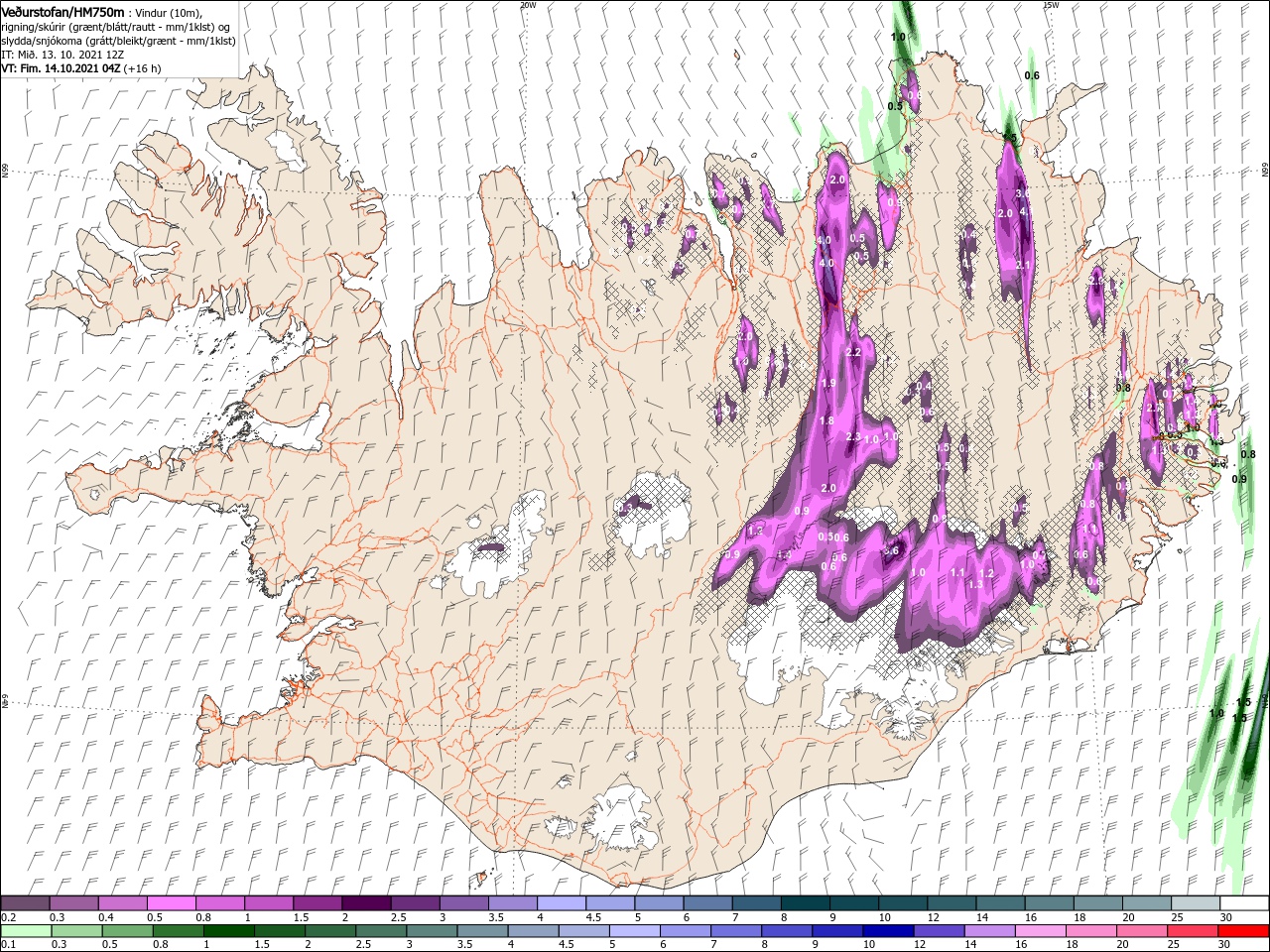The height and width of the screenshot is (952, 1270).
Task: Click the white 4.1 snowfall value in northeast
Action: click(1027, 211)
